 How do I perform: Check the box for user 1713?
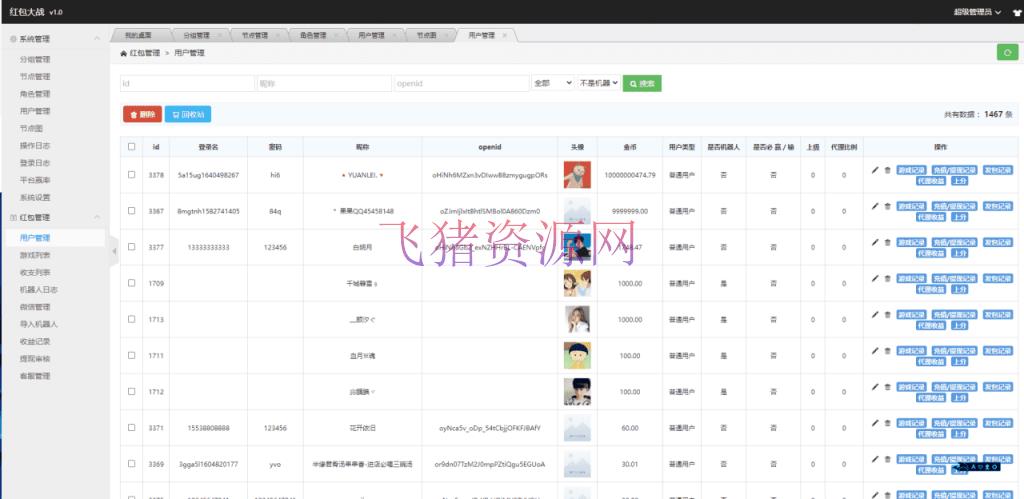pos(132,319)
